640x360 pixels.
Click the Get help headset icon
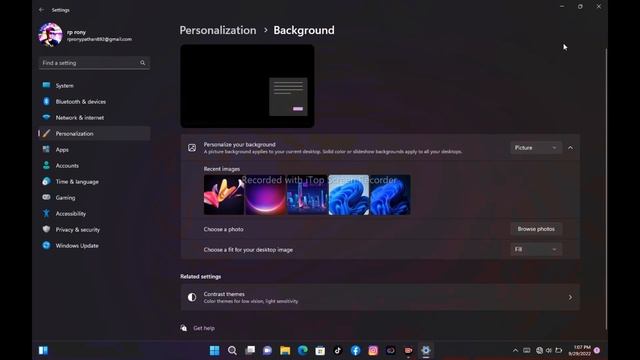click(x=184, y=328)
